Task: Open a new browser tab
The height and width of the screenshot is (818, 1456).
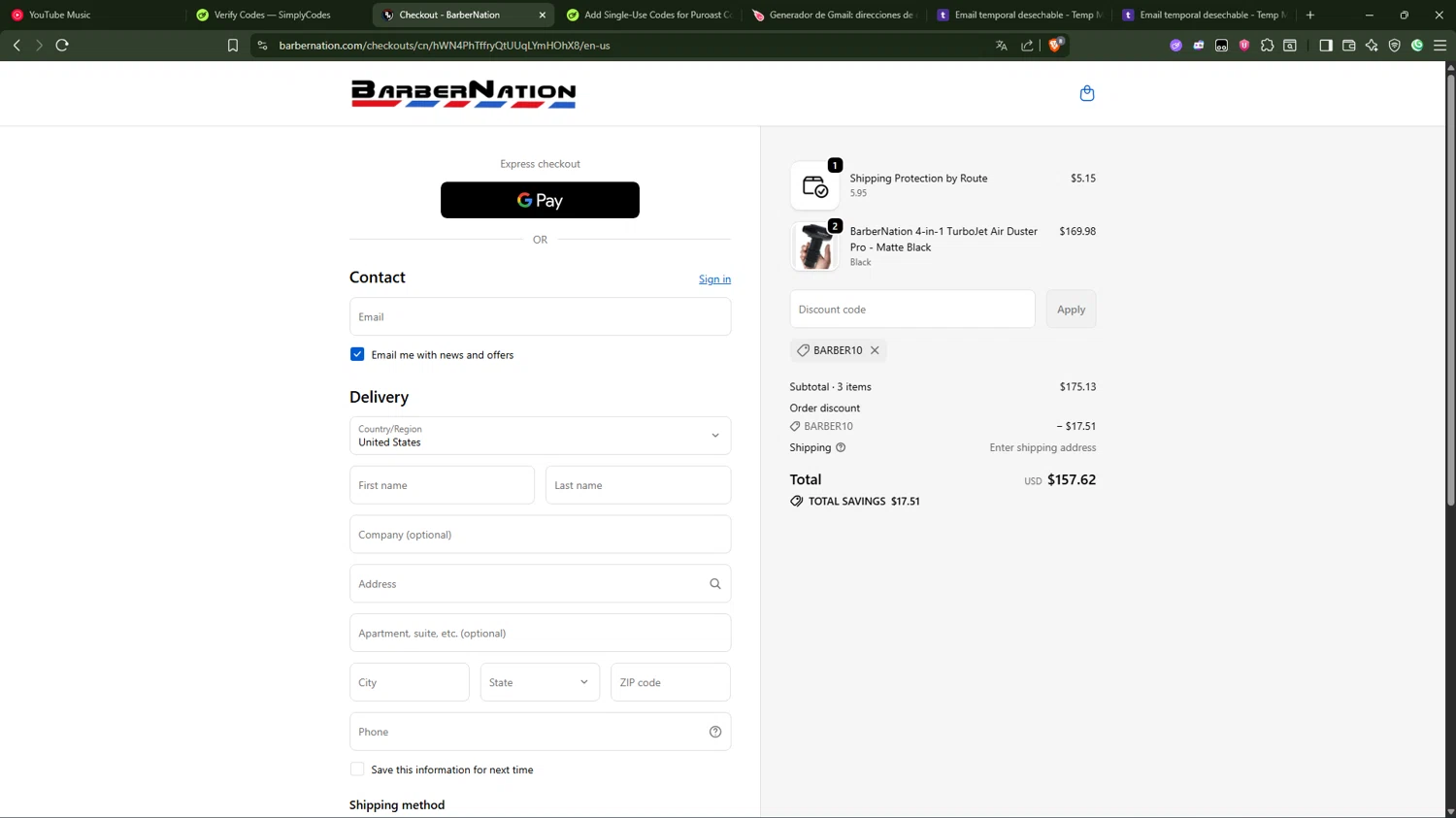Action: pyautogui.click(x=1310, y=15)
